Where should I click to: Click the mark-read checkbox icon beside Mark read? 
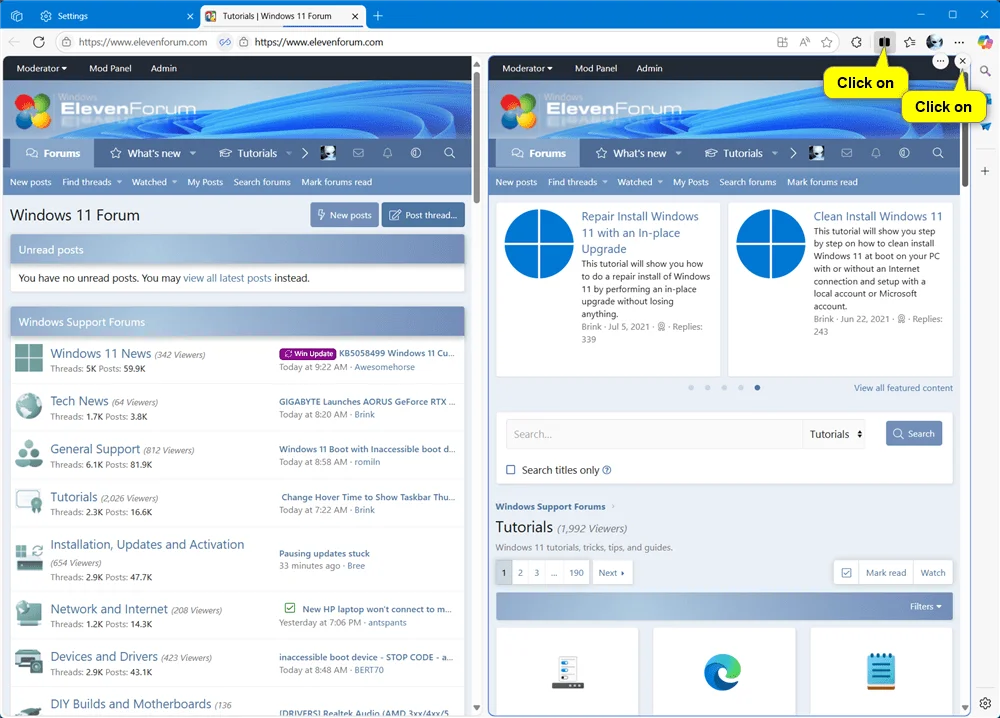(x=846, y=573)
